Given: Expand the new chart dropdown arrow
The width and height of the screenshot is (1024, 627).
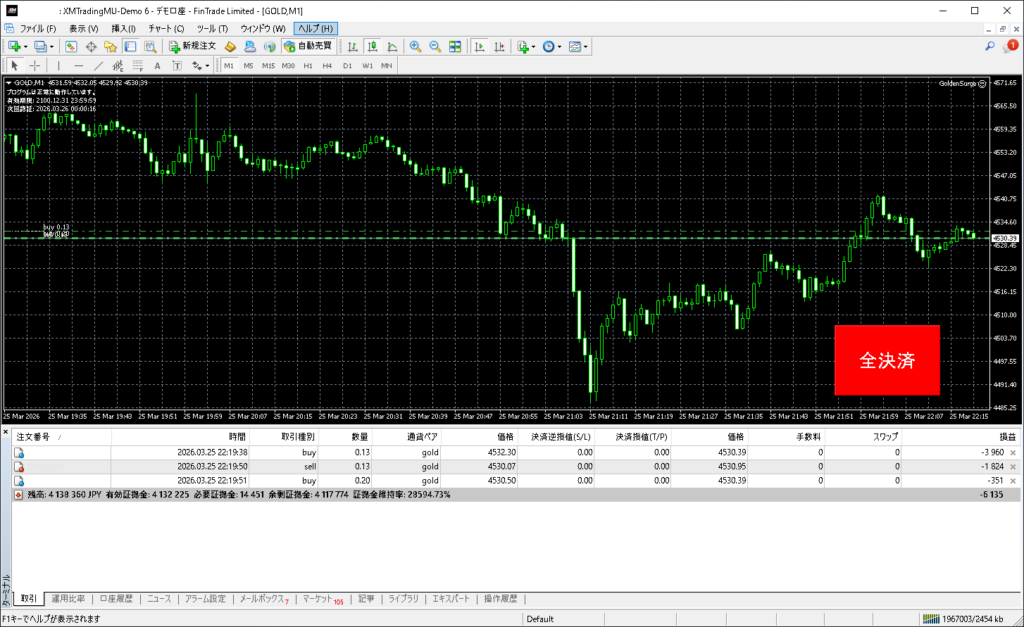Looking at the screenshot, I should (x=25, y=46).
